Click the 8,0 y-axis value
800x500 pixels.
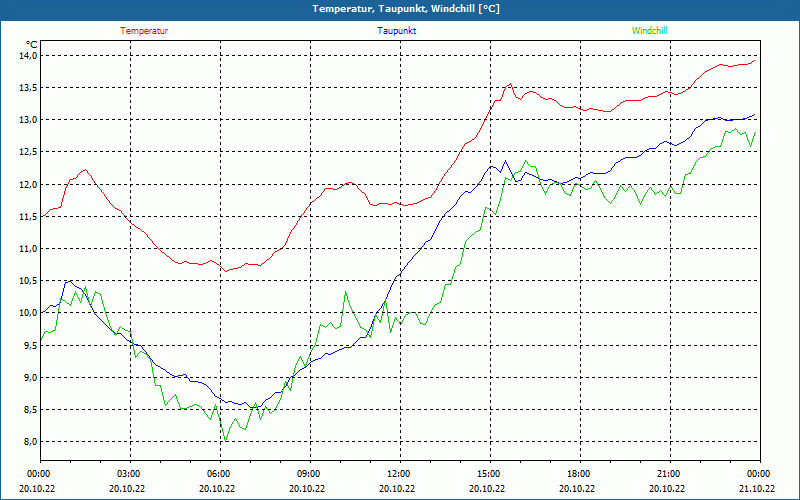click(31, 442)
